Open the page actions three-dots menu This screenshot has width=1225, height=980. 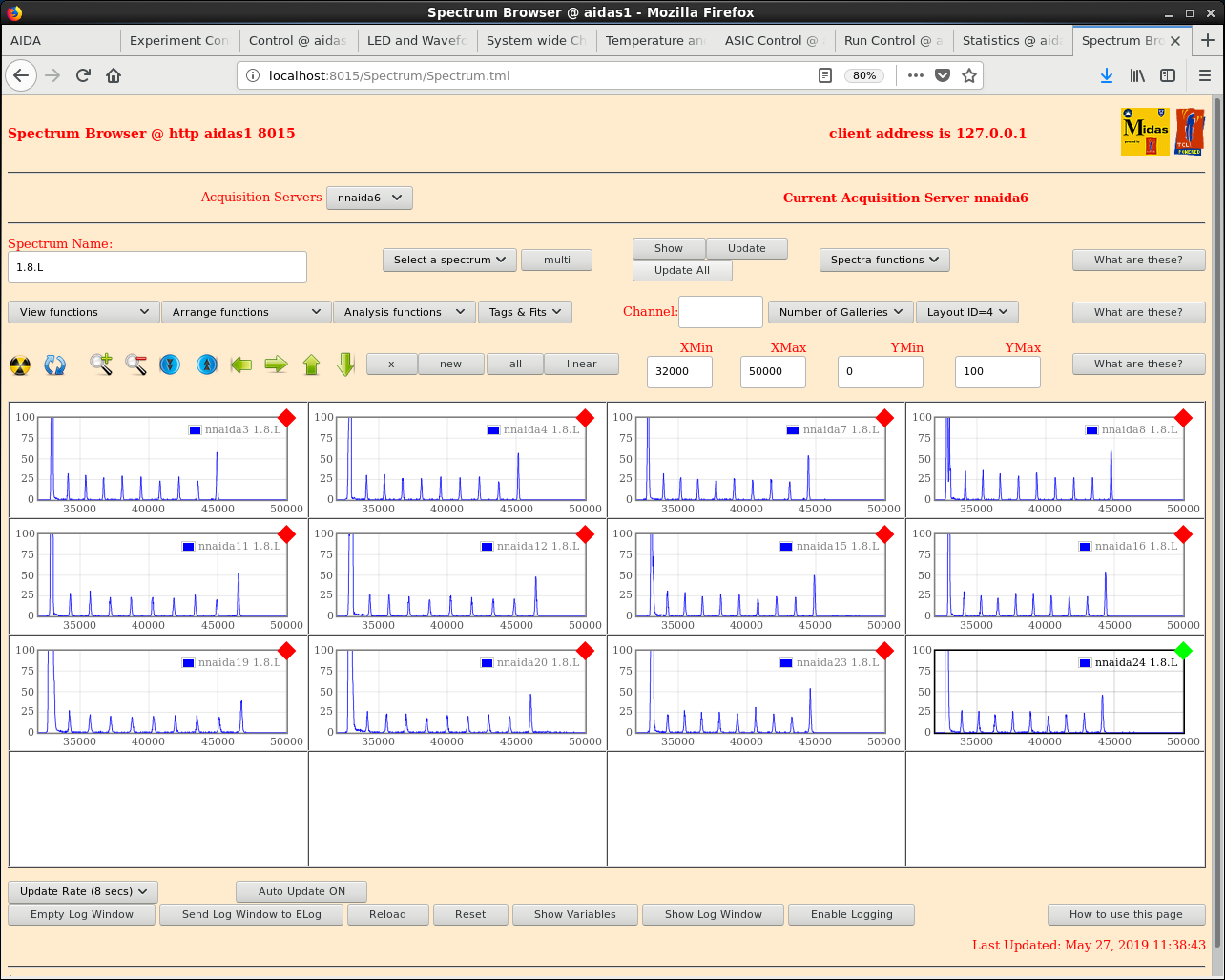(916, 75)
